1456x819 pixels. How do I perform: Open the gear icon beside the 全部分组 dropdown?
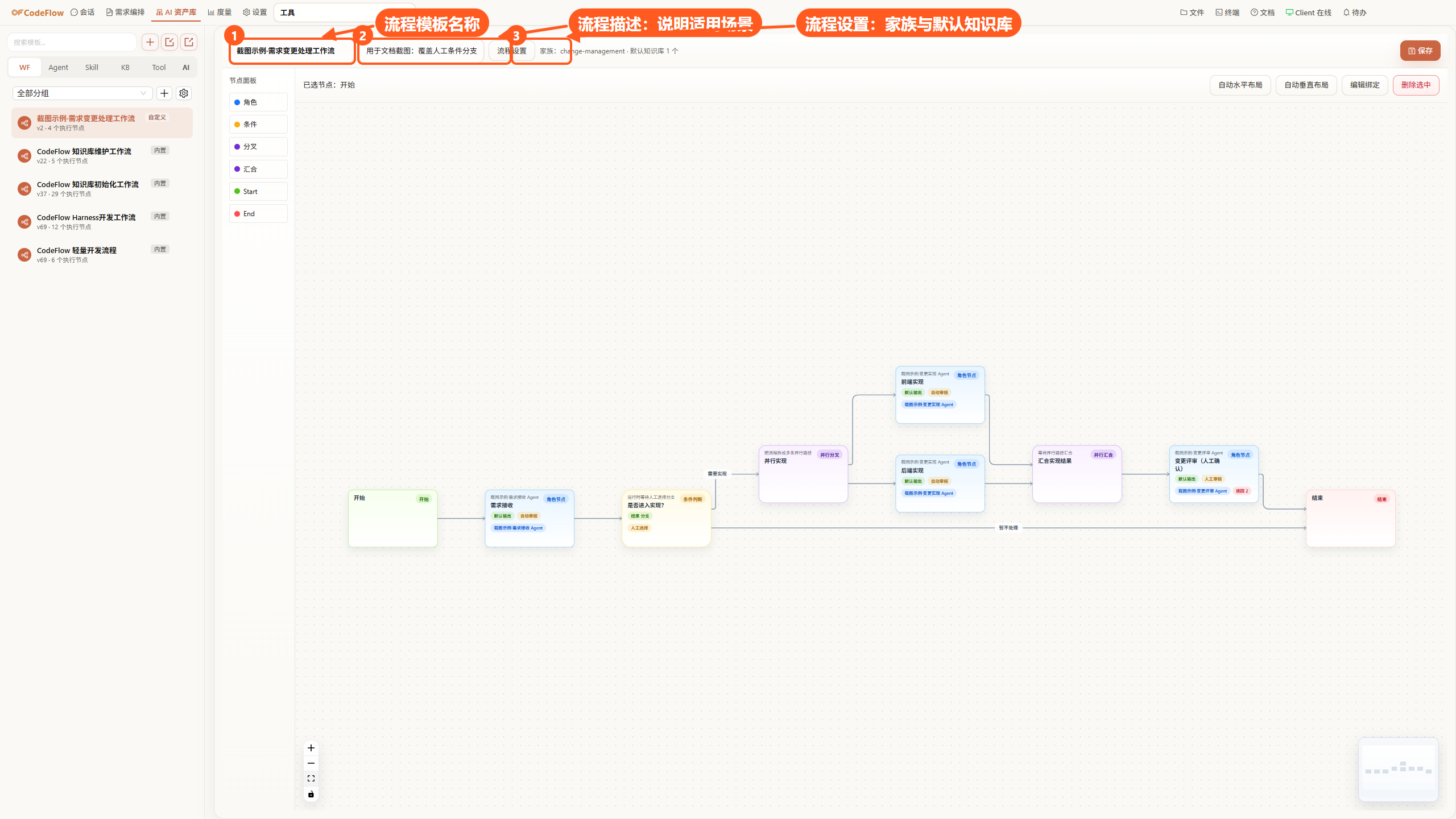184,93
